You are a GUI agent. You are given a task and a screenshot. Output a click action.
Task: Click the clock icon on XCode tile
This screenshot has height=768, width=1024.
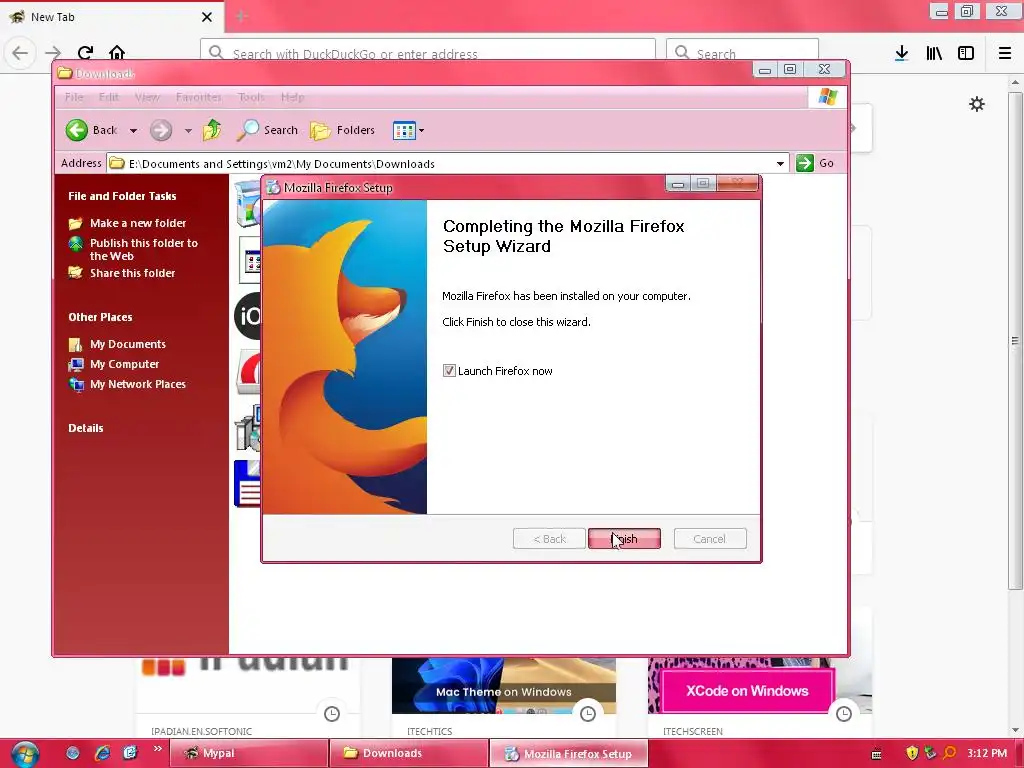[844, 714]
